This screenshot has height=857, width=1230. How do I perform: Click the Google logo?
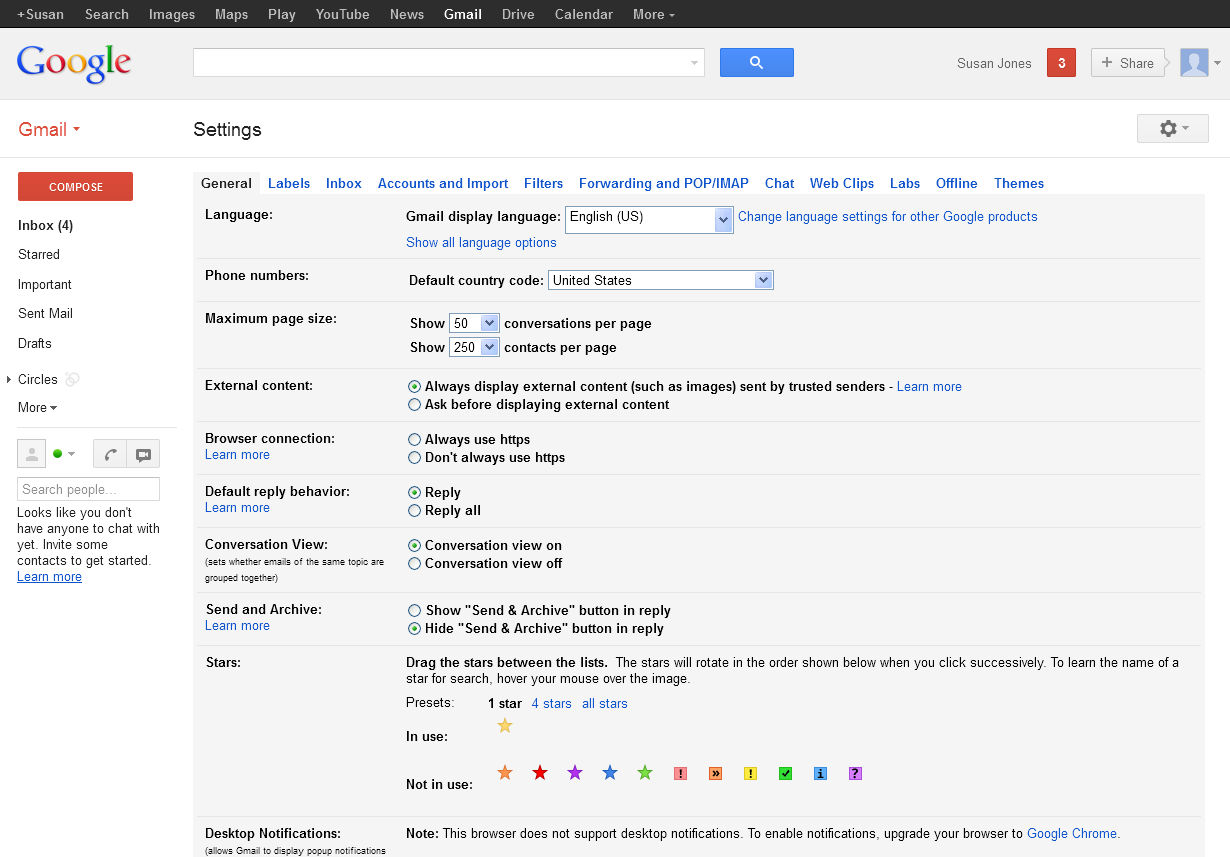tap(74, 63)
